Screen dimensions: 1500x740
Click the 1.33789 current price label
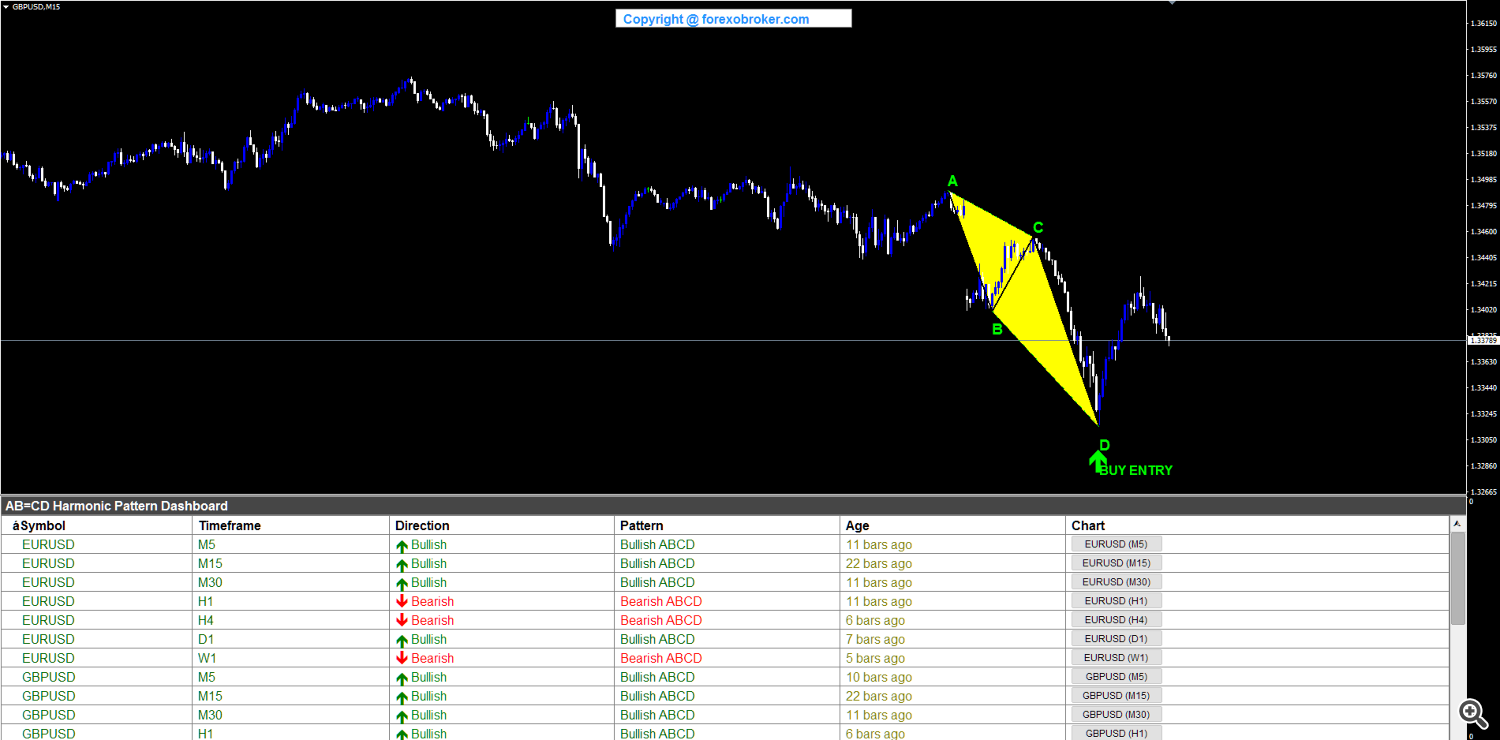(1482, 341)
